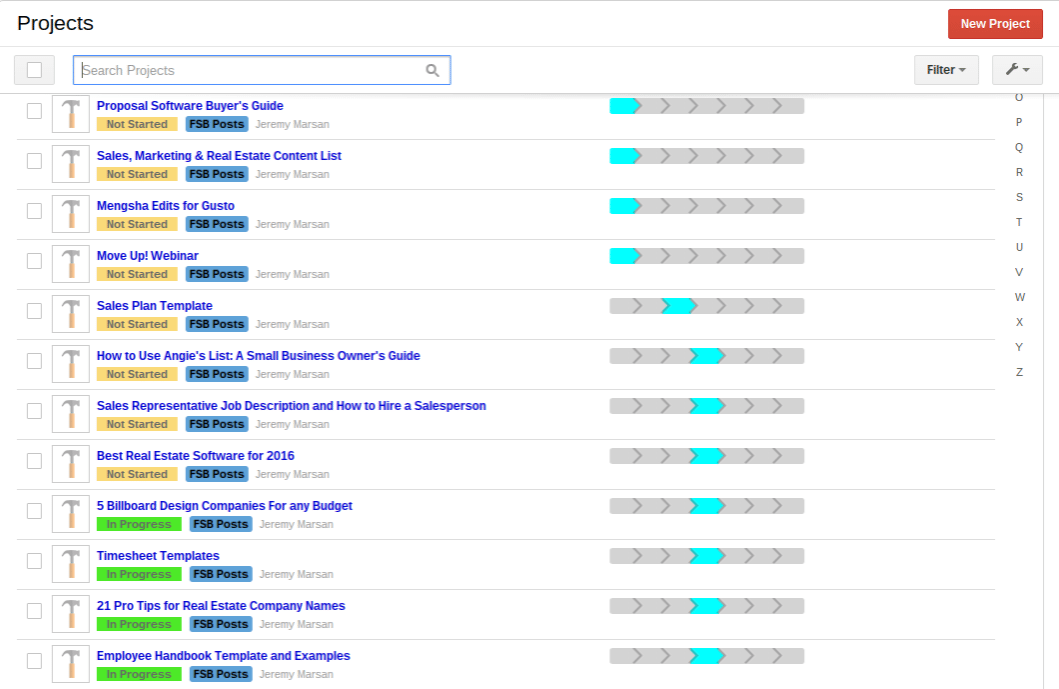This screenshot has width=1059, height=689.
Task: Open Sales, Marketing & Real Estate Content List
Action: (x=219, y=155)
